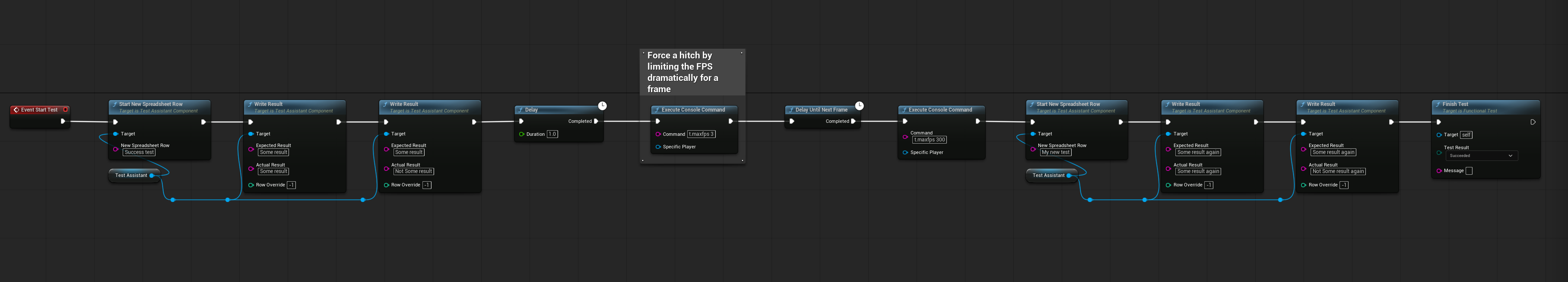Click the Event Start Test diamond icon
The height and width of the screenshot is (282, 1568).
16,110
